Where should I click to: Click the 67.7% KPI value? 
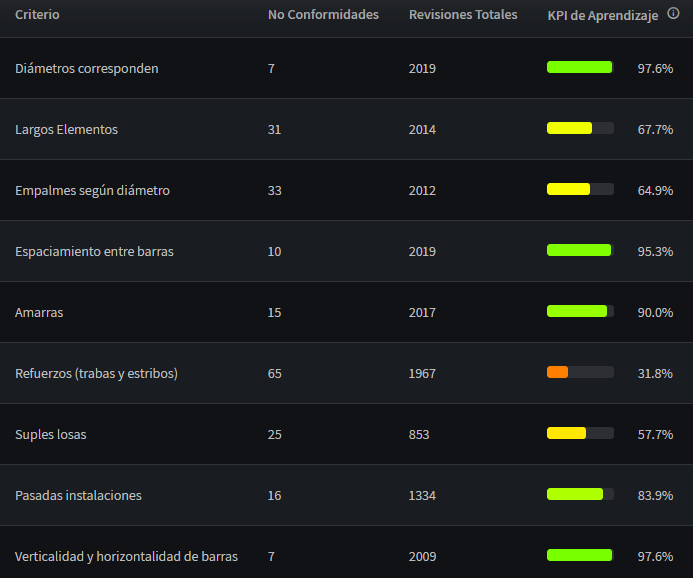(x=655, y=129)
